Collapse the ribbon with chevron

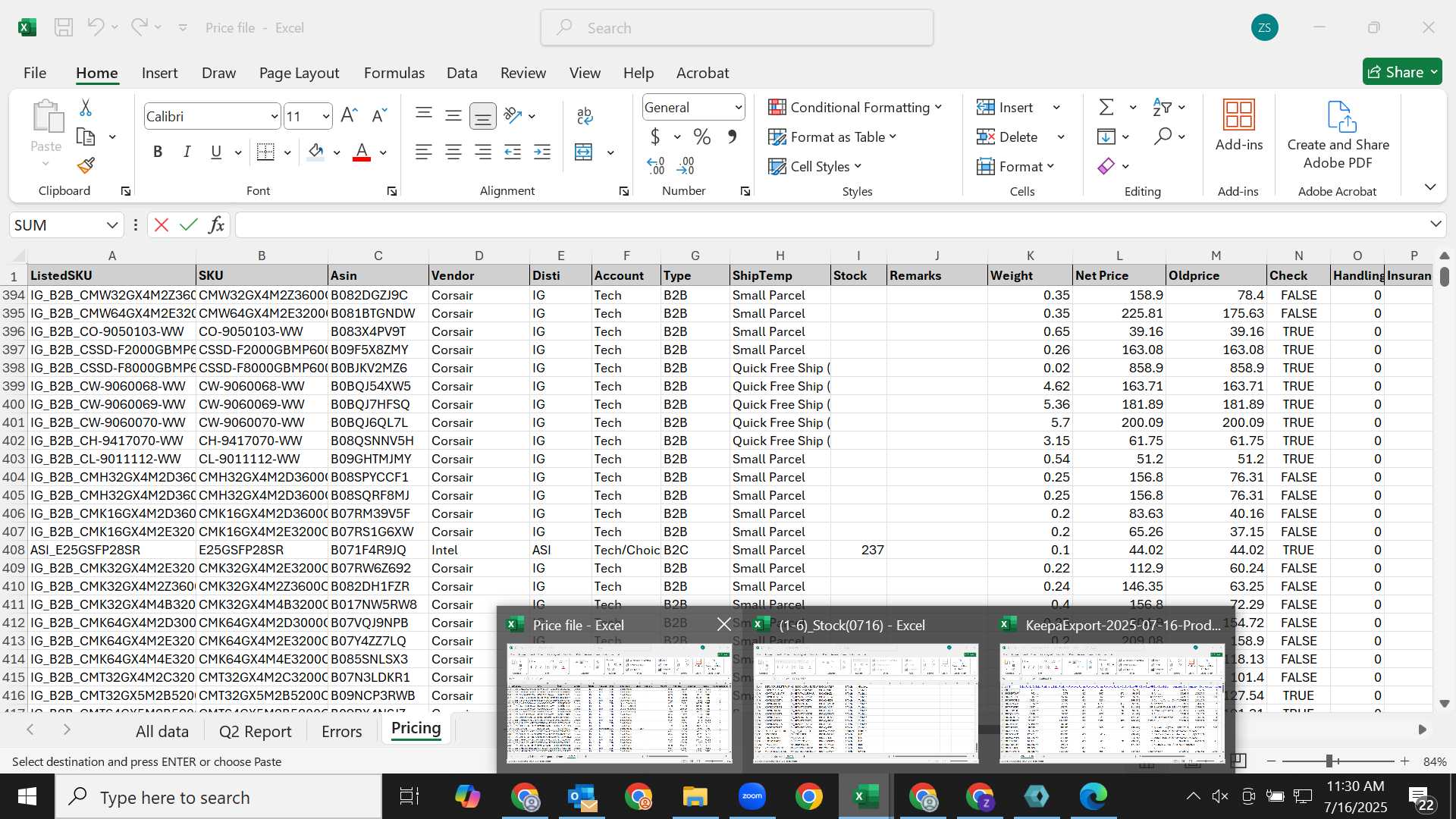tap(1429, 187)
